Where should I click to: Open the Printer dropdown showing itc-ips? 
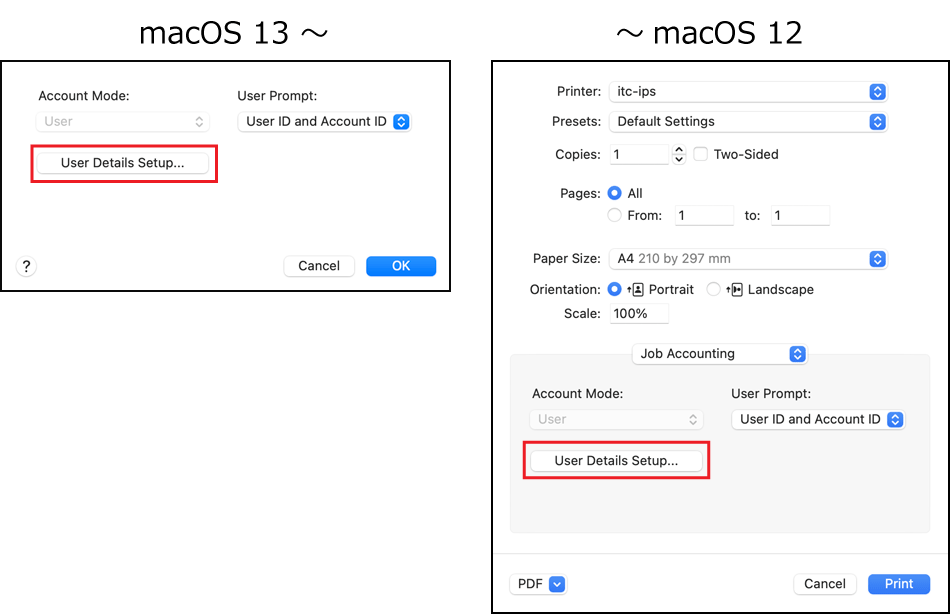pyautogui.click(x=747, y=92)
